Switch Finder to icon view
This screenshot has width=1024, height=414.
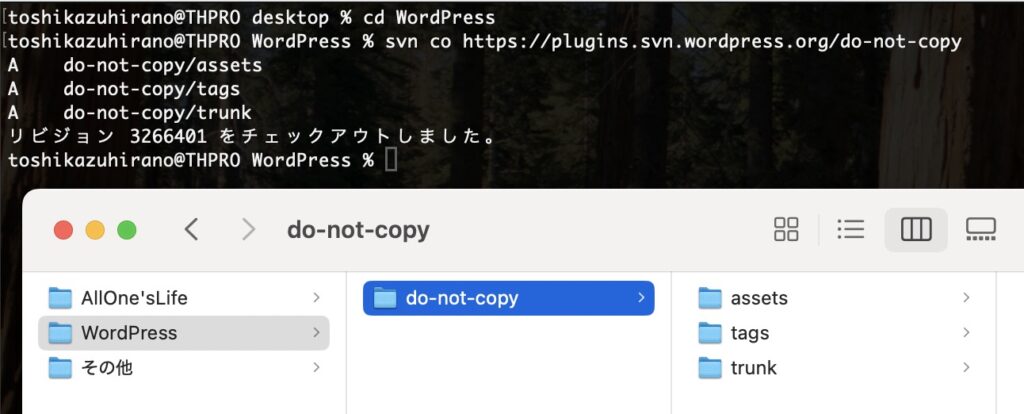[x=786, y=229]
